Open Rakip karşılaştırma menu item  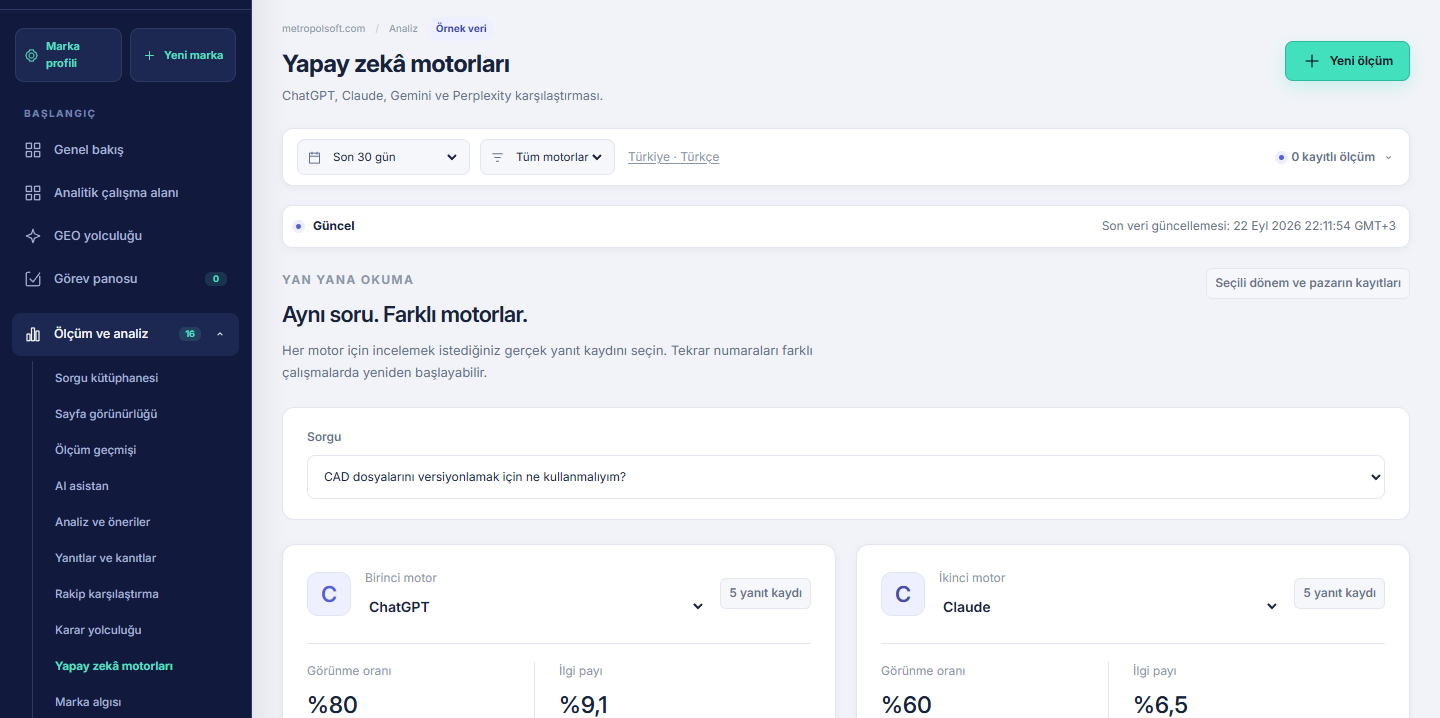coord(107,594)
